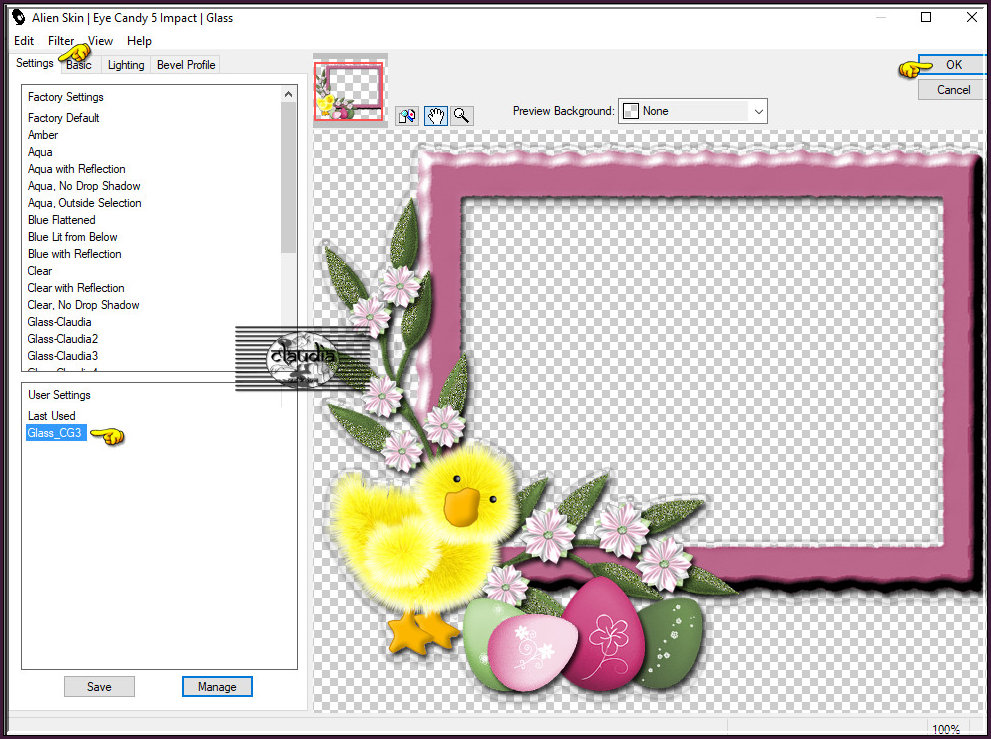991x739 pixels.
Task: Select the Glass-Claudia3 preset
Action: coord(63,356)
